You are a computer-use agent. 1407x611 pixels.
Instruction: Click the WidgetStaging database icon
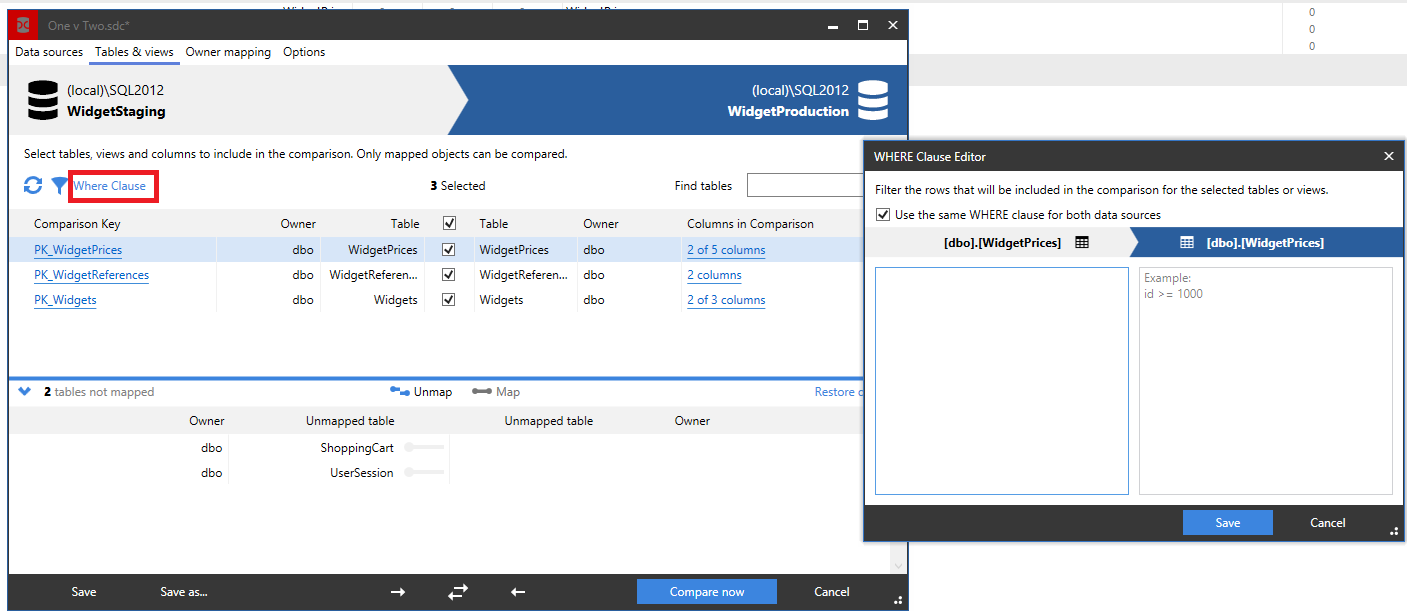[x=43, y=101]
